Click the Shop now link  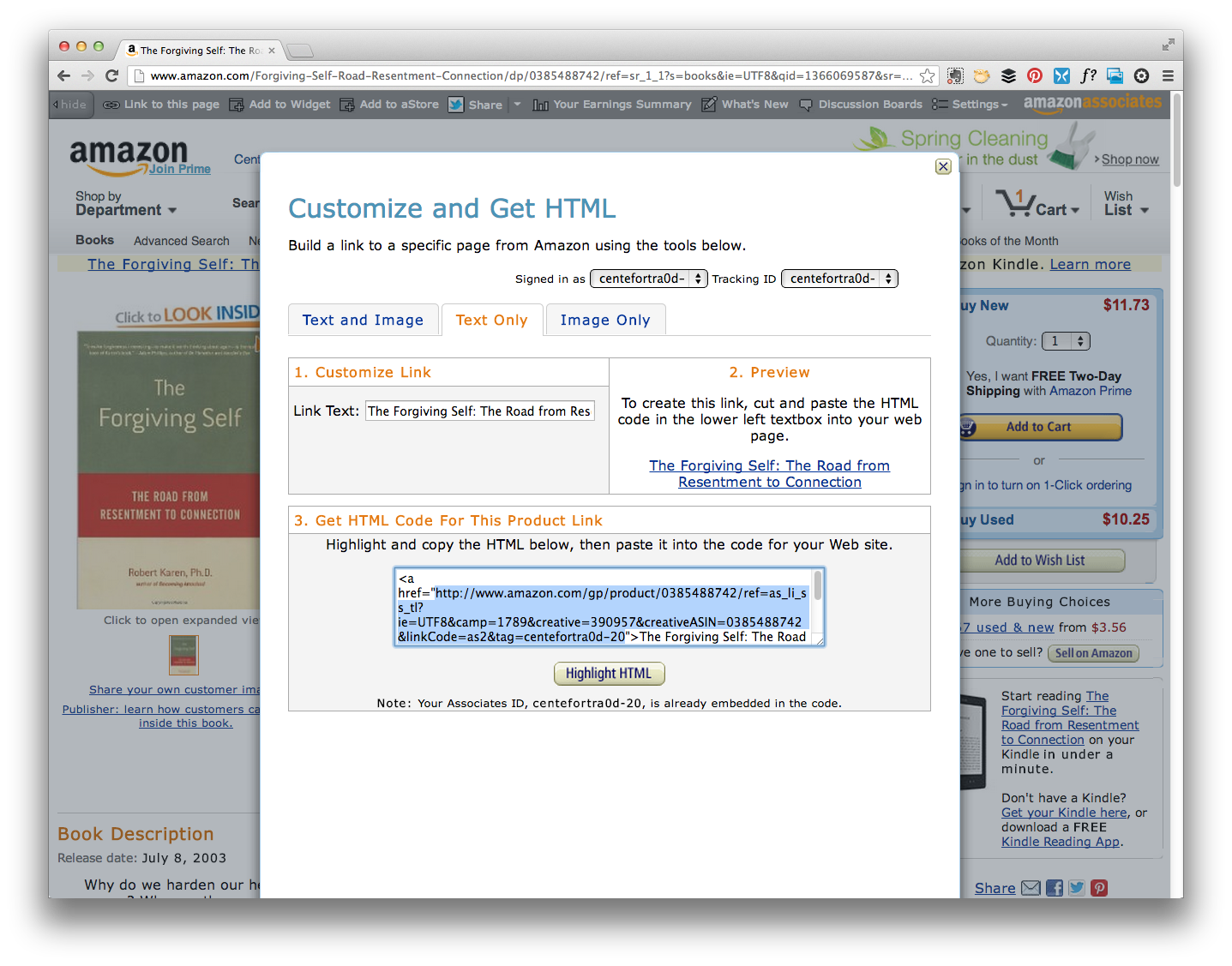(x=1130, y=159)
